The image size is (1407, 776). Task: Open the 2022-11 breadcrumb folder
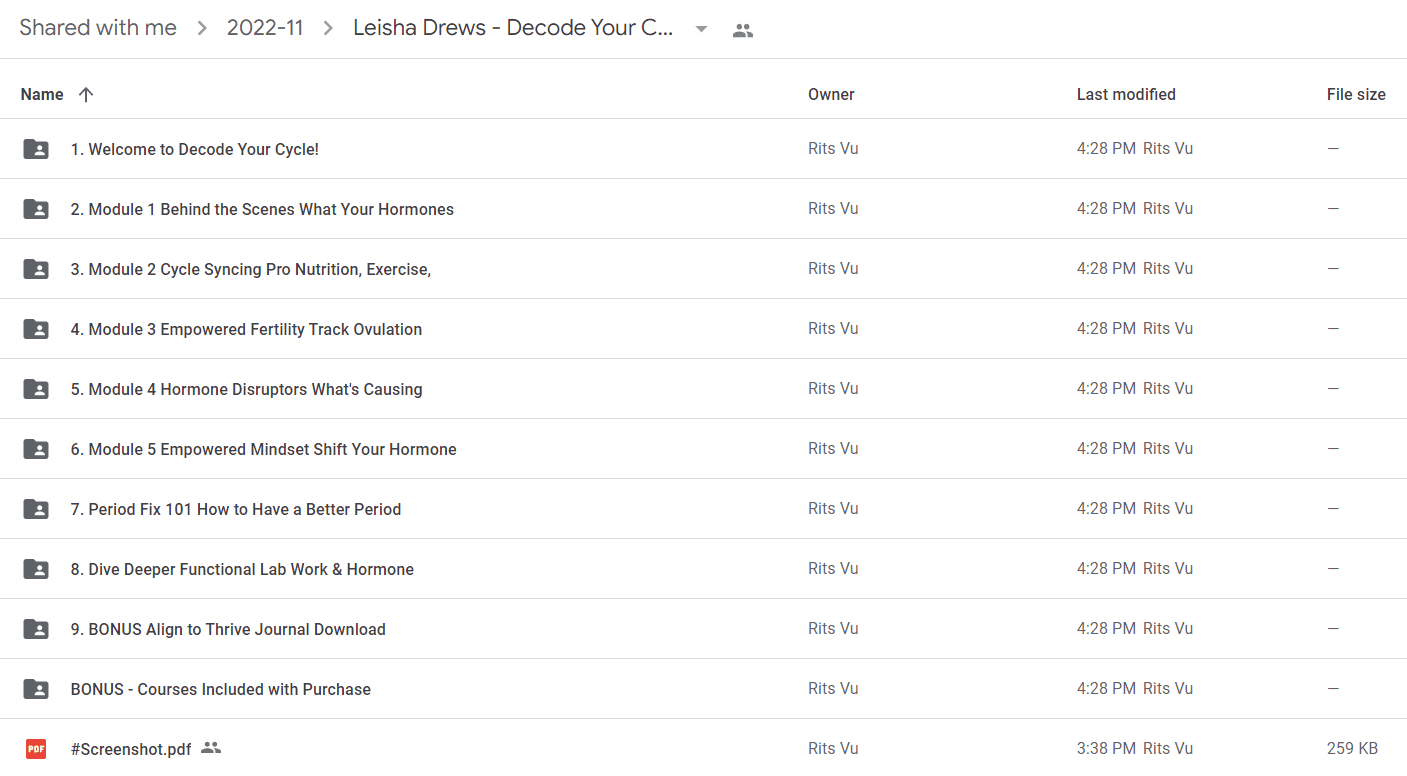click(x=265, y=28)
